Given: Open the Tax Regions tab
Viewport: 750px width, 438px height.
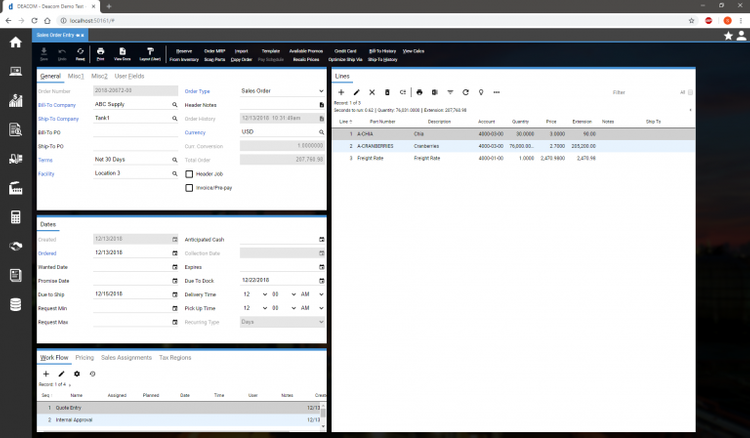Looking at the screenshot, I should (x=175, y=358).
